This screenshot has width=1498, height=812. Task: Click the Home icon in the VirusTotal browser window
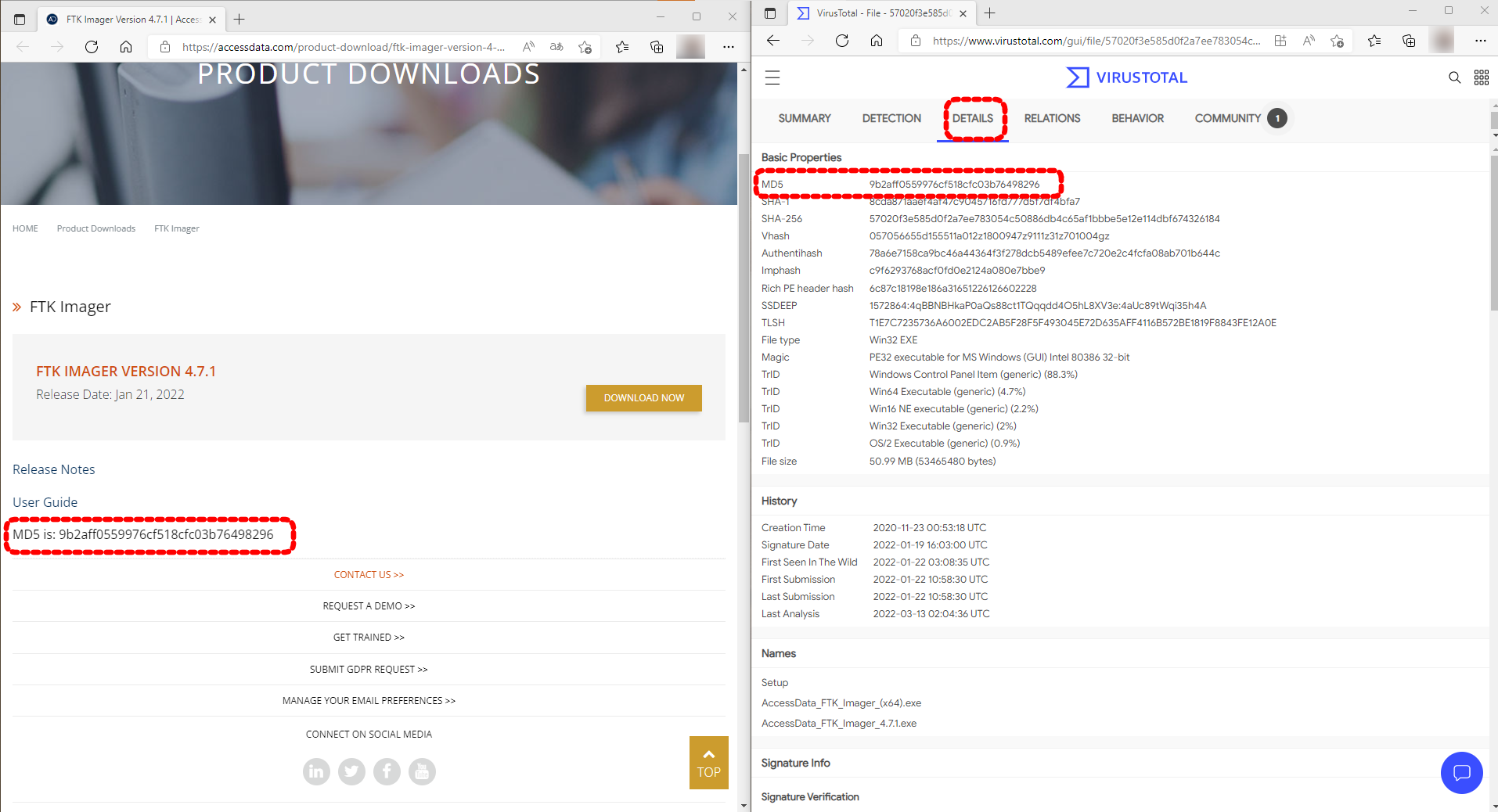(x=877, y=41)
